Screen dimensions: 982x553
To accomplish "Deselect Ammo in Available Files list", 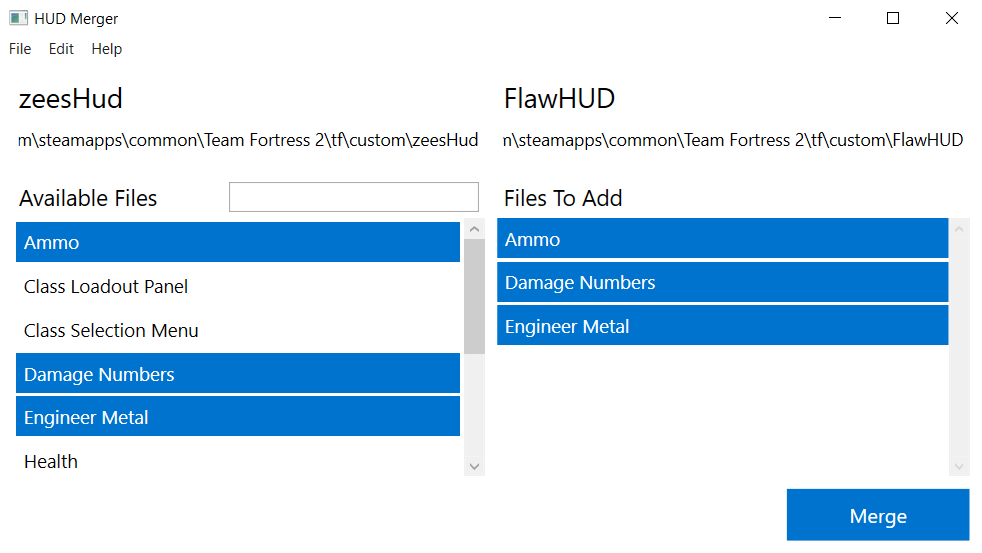I will pyautogui.click(x=238, y=242).
